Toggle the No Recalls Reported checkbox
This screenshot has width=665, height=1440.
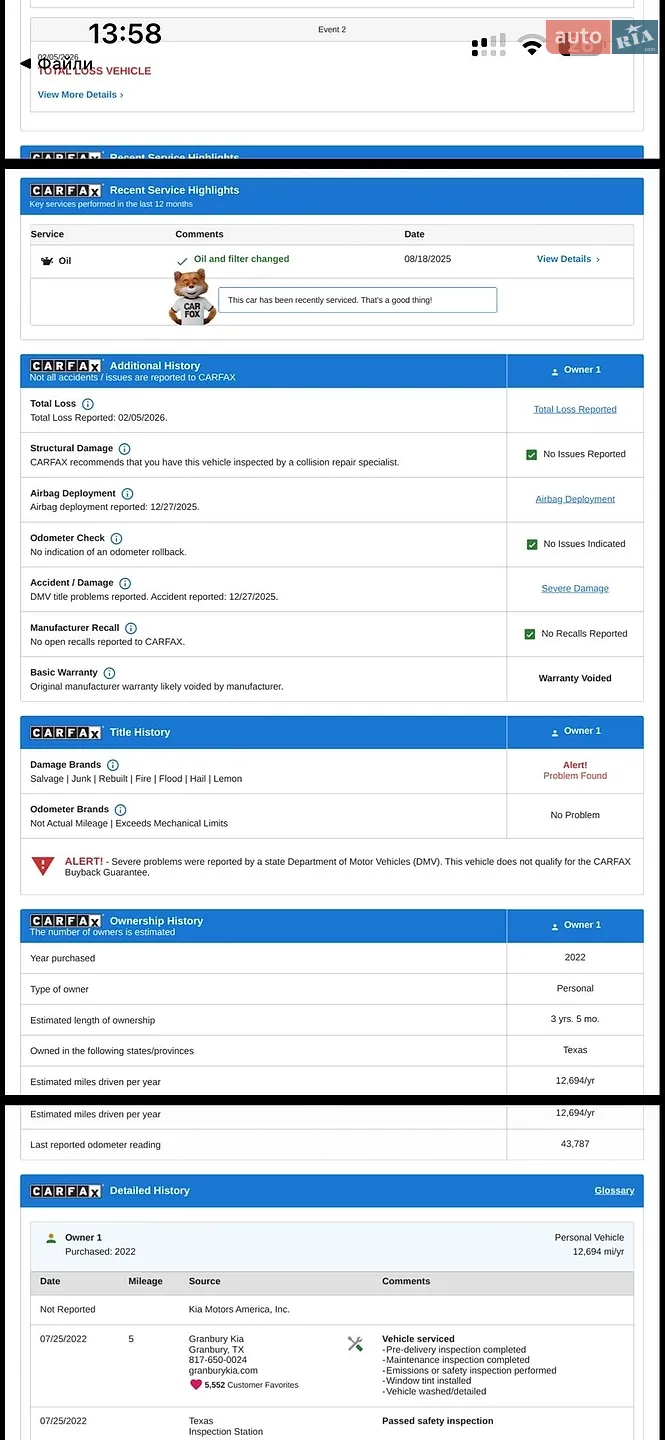tap(530, 634)
